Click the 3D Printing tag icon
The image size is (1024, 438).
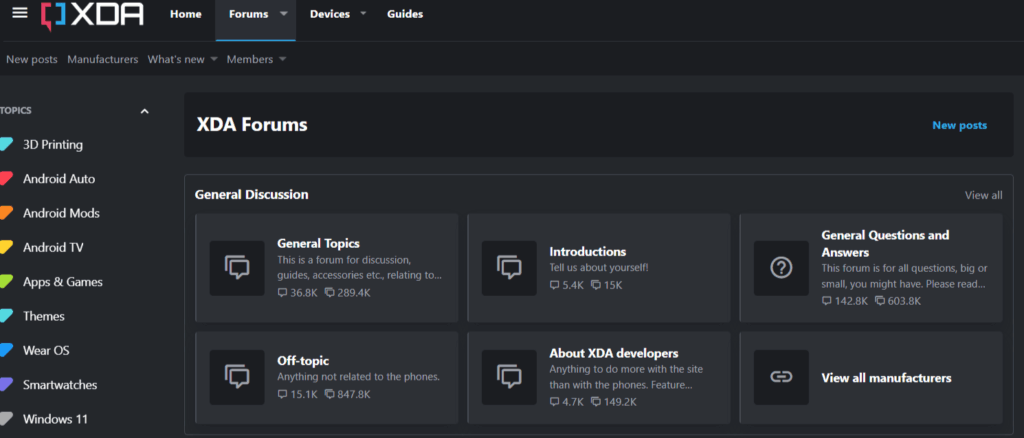click(6, 144)
